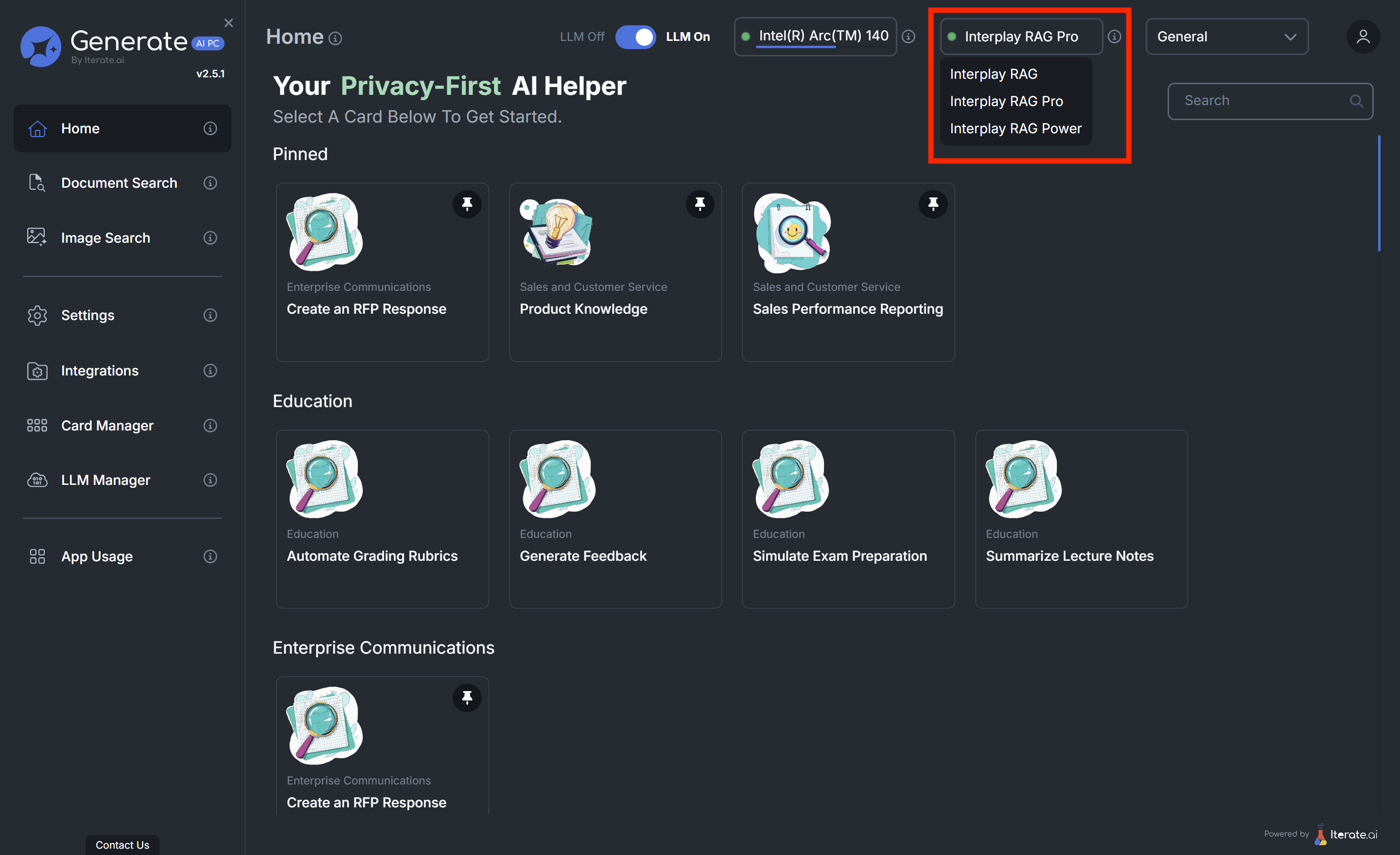1400x855 pixels.
Task: Click the info icon beside the Home page title
Action: 335,38
